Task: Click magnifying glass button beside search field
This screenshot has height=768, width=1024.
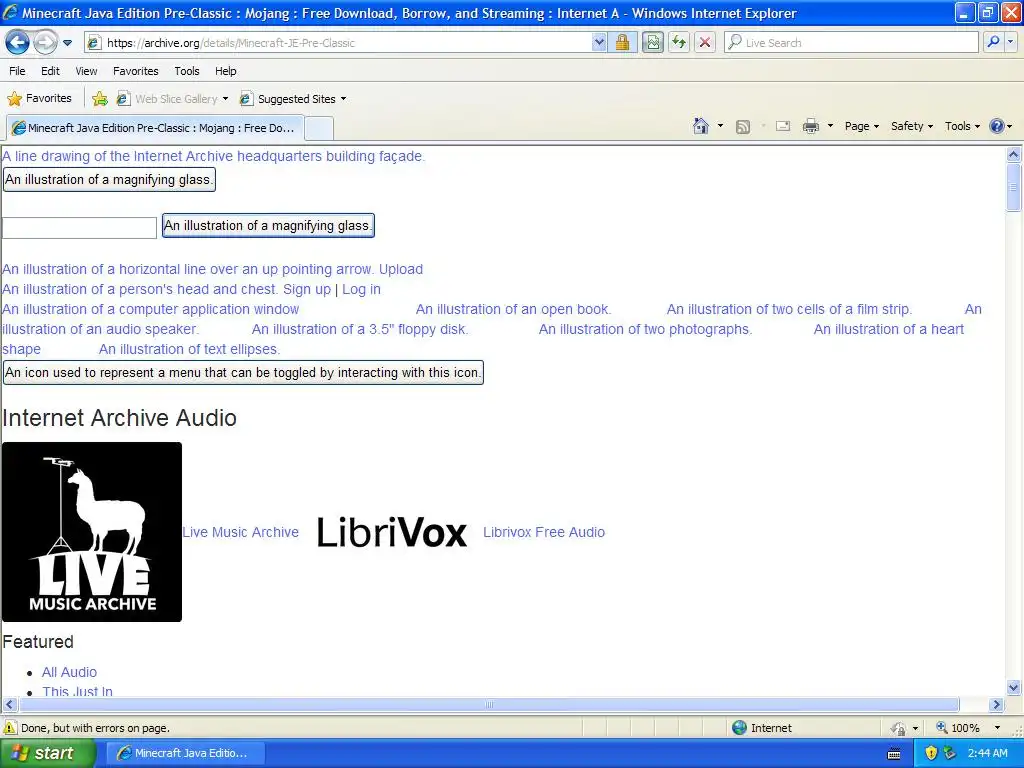Action: (x=268, y=225)
